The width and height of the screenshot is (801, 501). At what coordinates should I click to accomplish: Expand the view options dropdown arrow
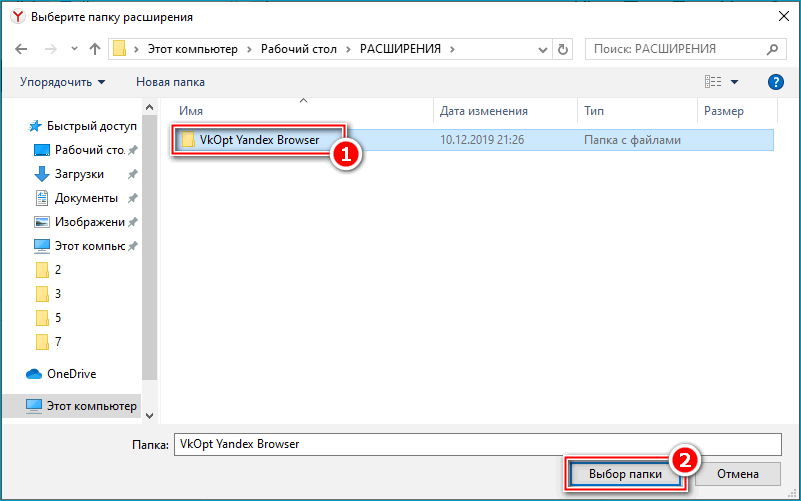click(x=735, y=82)
